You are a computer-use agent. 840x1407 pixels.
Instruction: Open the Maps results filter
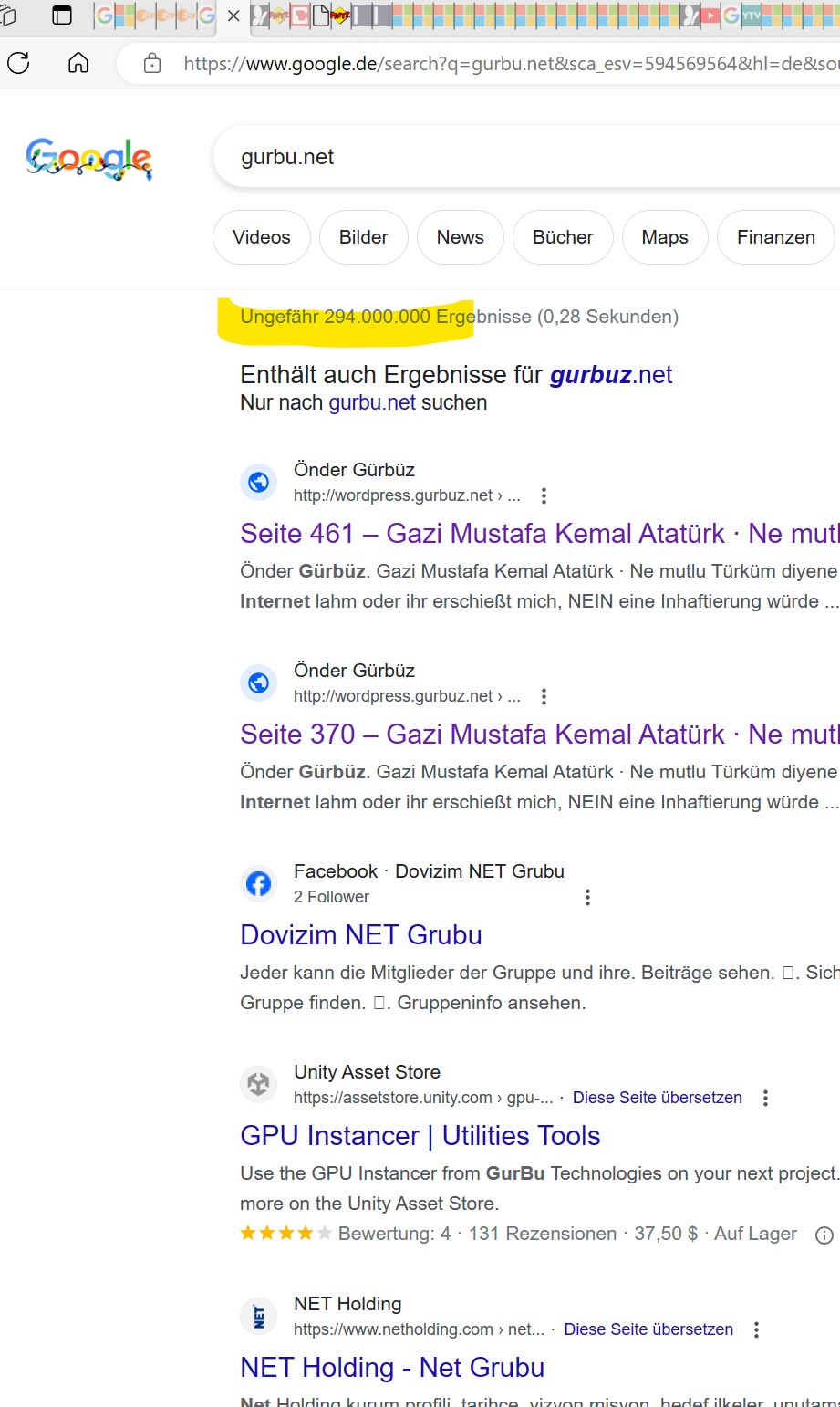(665, 237)
